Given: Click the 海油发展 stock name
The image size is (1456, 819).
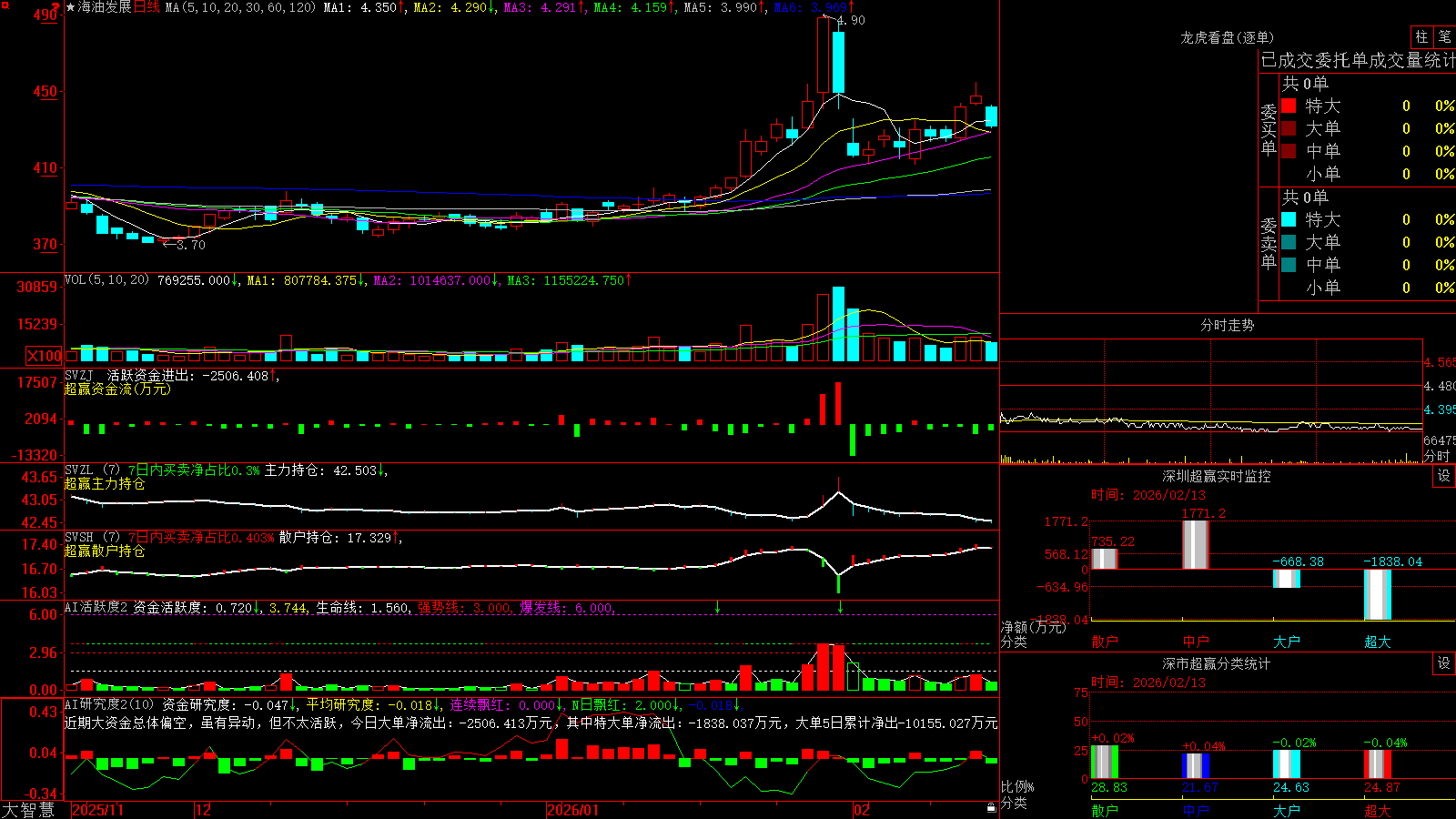Looking at the screenshot, I should tap(105, 7).
